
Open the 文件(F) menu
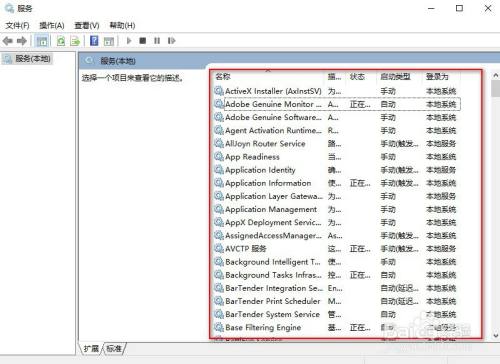tap(17, 25)
